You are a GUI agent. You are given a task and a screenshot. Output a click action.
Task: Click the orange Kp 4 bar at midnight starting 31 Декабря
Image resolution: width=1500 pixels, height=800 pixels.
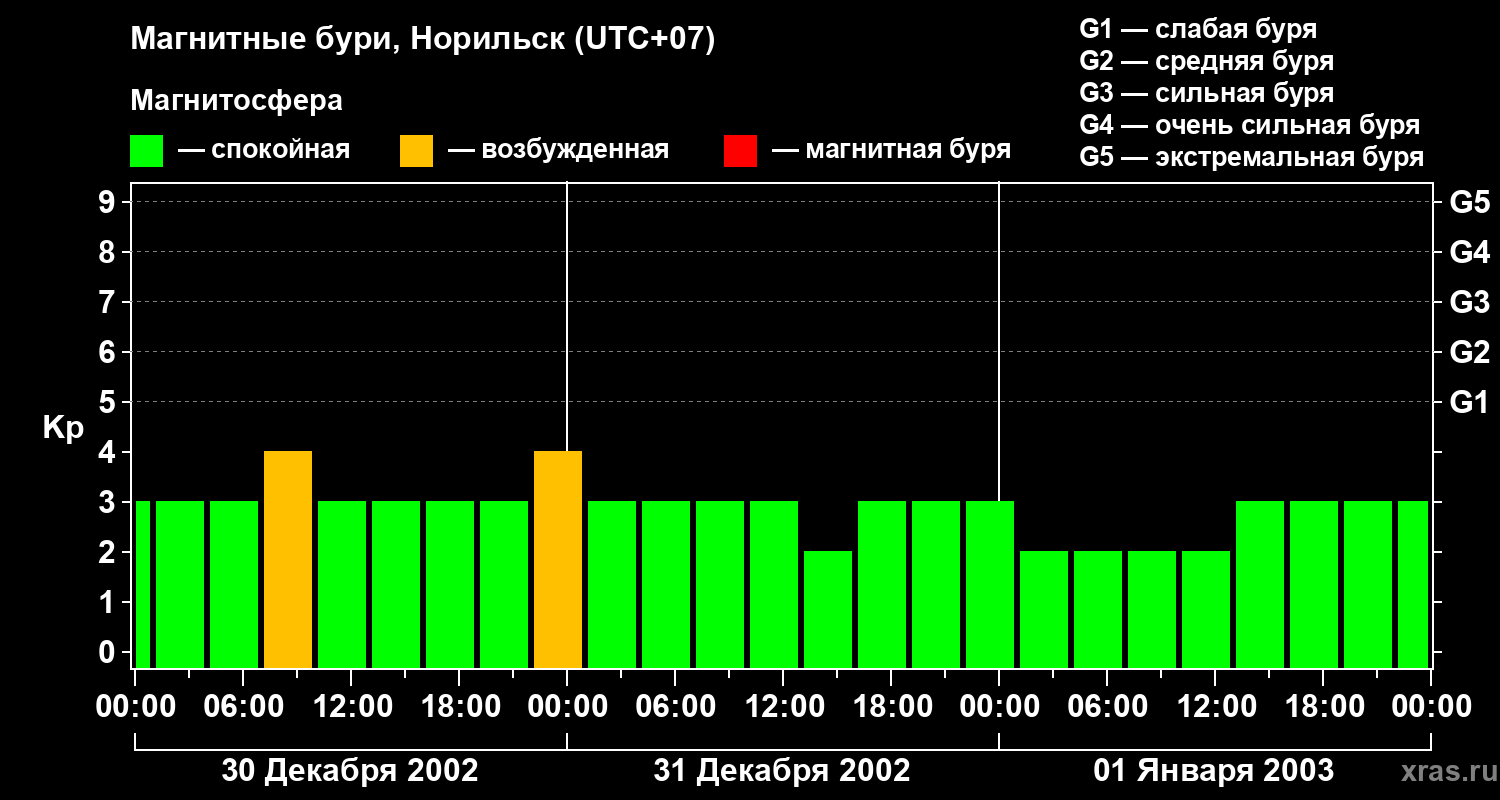click(558, 559)
